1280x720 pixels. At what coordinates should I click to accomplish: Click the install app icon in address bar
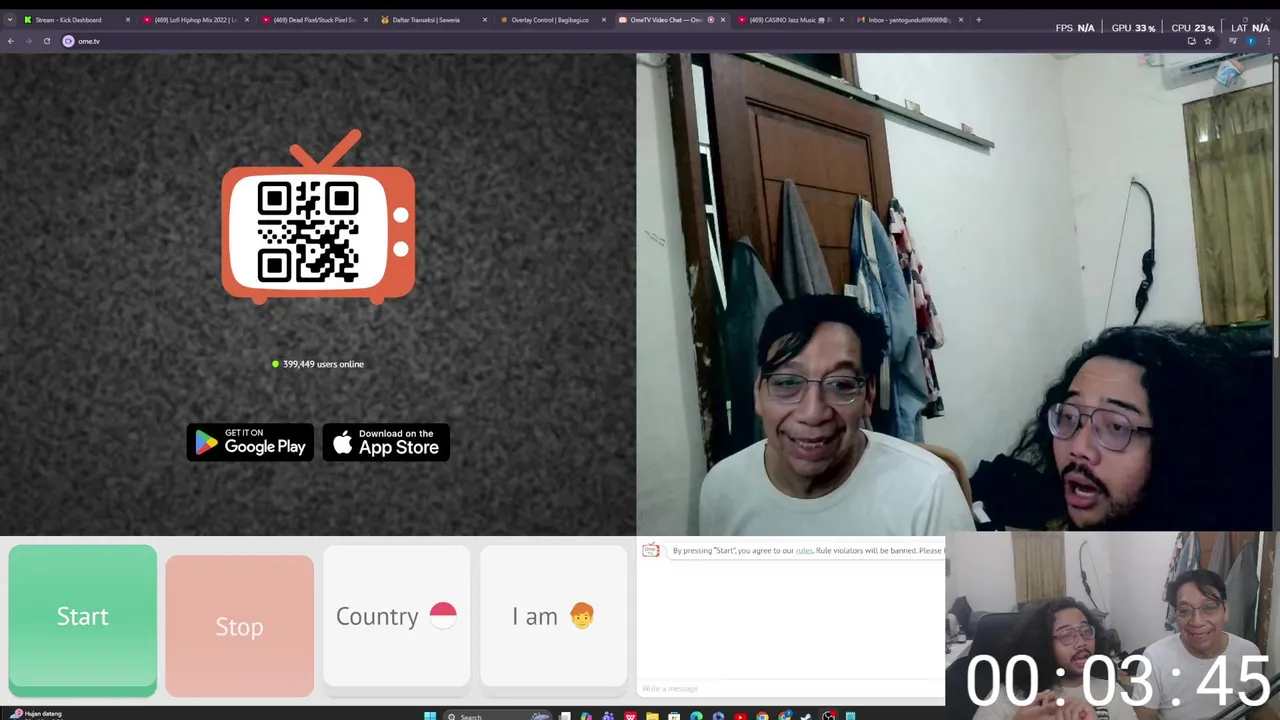(1191, 41)
